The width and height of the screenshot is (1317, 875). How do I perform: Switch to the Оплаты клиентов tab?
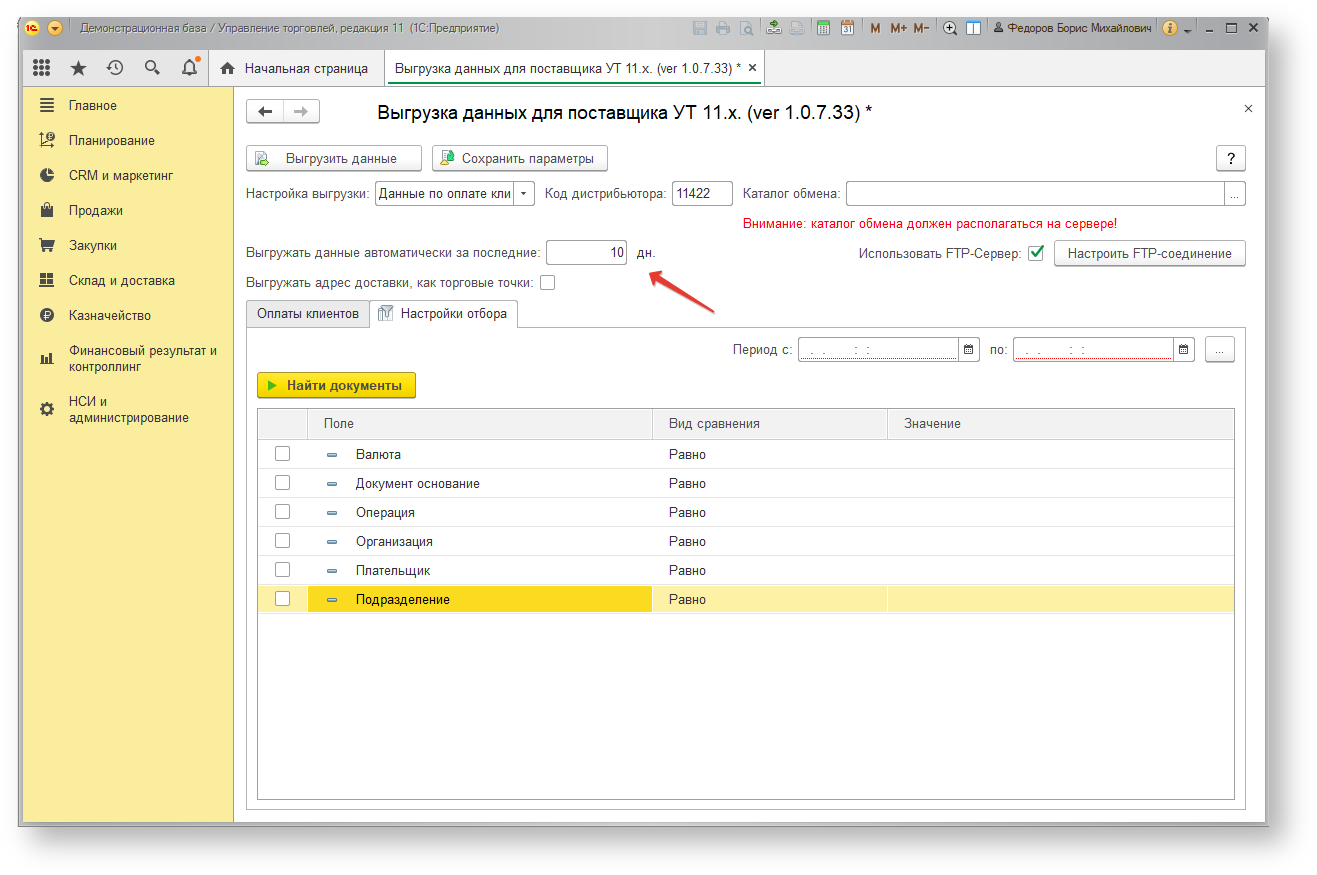308,314
